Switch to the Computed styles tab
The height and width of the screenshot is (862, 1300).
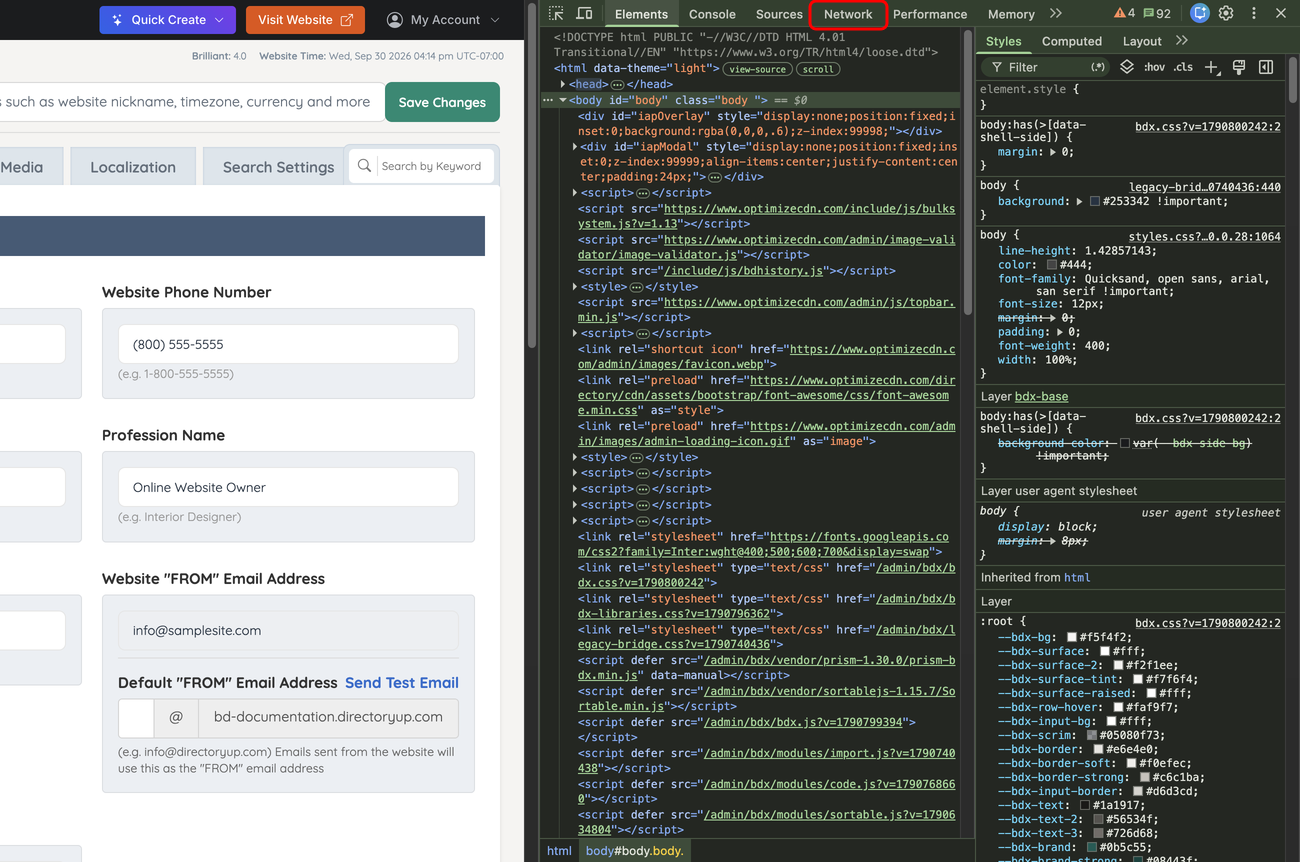(x=1071, y=41)
